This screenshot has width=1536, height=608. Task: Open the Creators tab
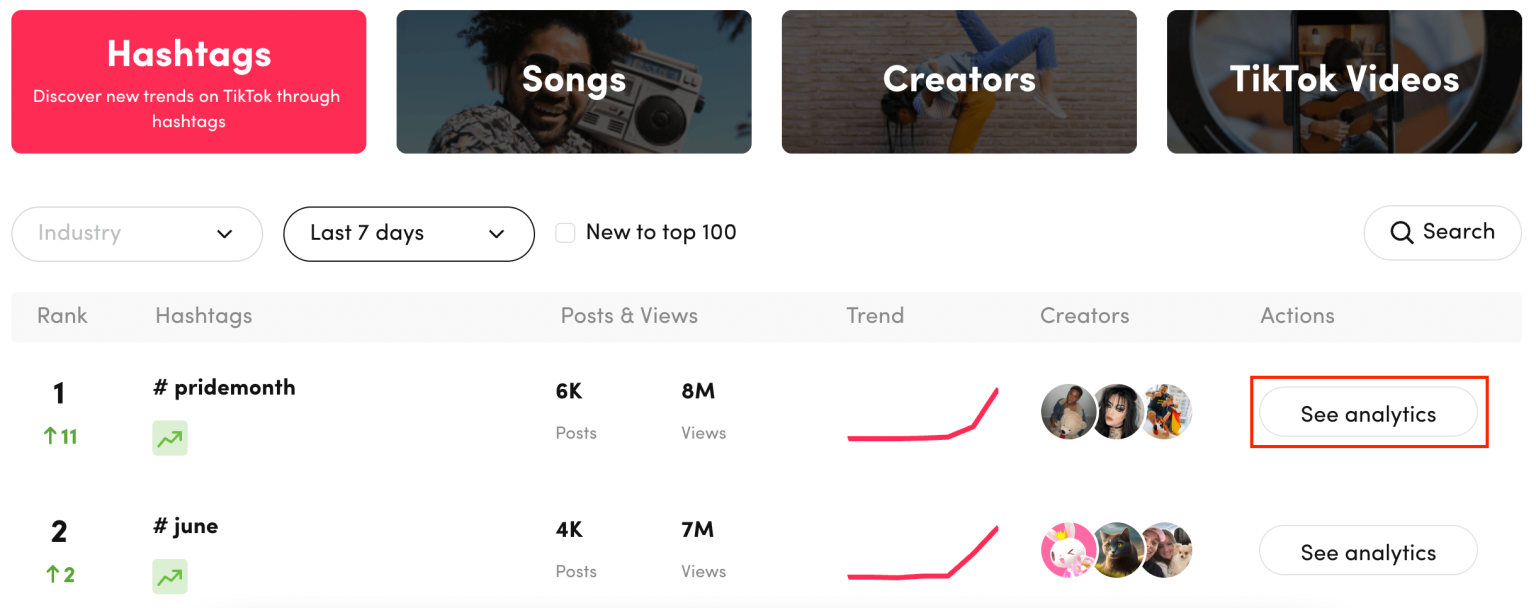click(x=958, y=81)
